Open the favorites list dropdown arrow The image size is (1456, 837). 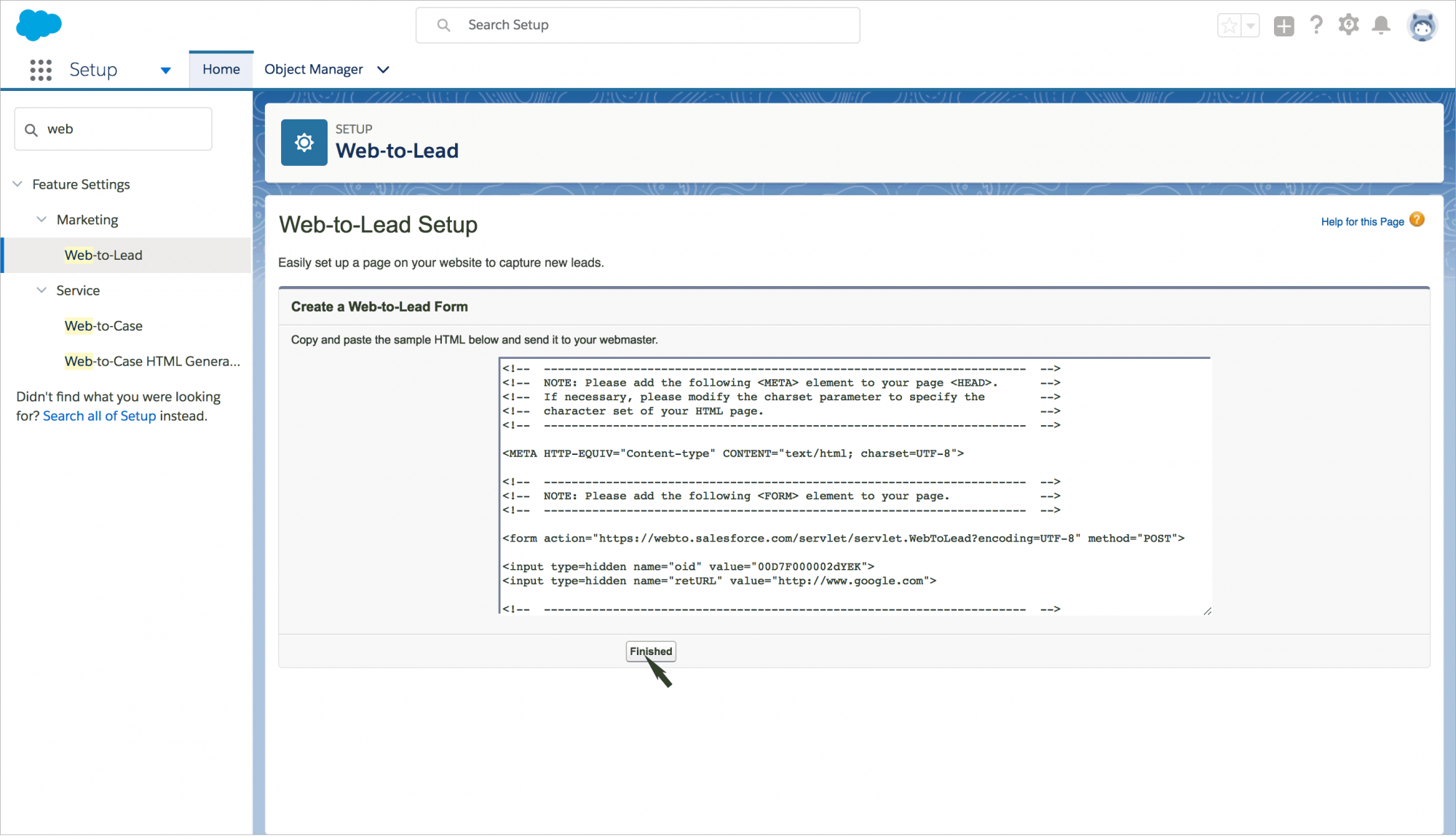tap(1251, 26)
